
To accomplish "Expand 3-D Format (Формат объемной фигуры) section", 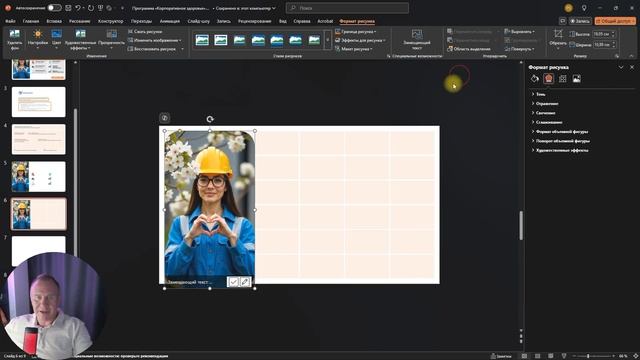I will click(560, 132).
